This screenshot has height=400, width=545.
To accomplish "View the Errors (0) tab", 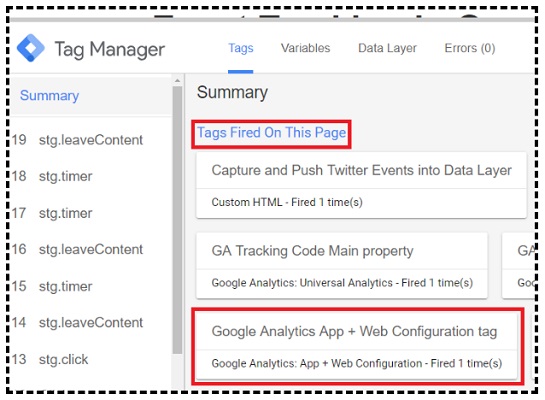I will (470, 48).
